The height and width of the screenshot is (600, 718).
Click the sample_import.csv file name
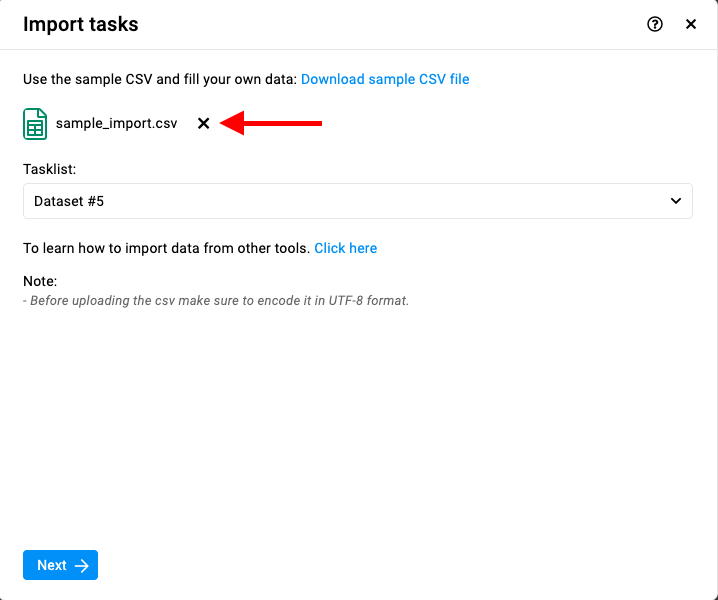coord(116,124)
